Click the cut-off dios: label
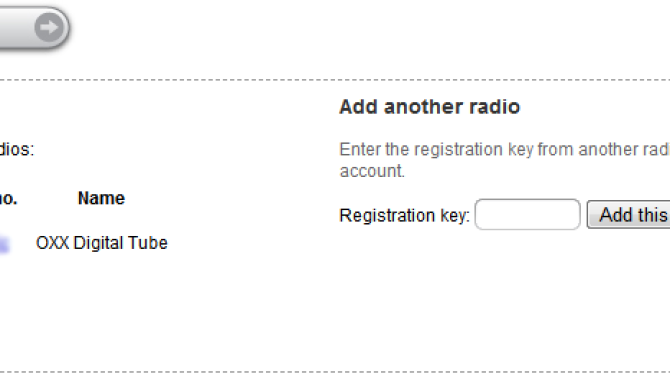 (17, 150)
